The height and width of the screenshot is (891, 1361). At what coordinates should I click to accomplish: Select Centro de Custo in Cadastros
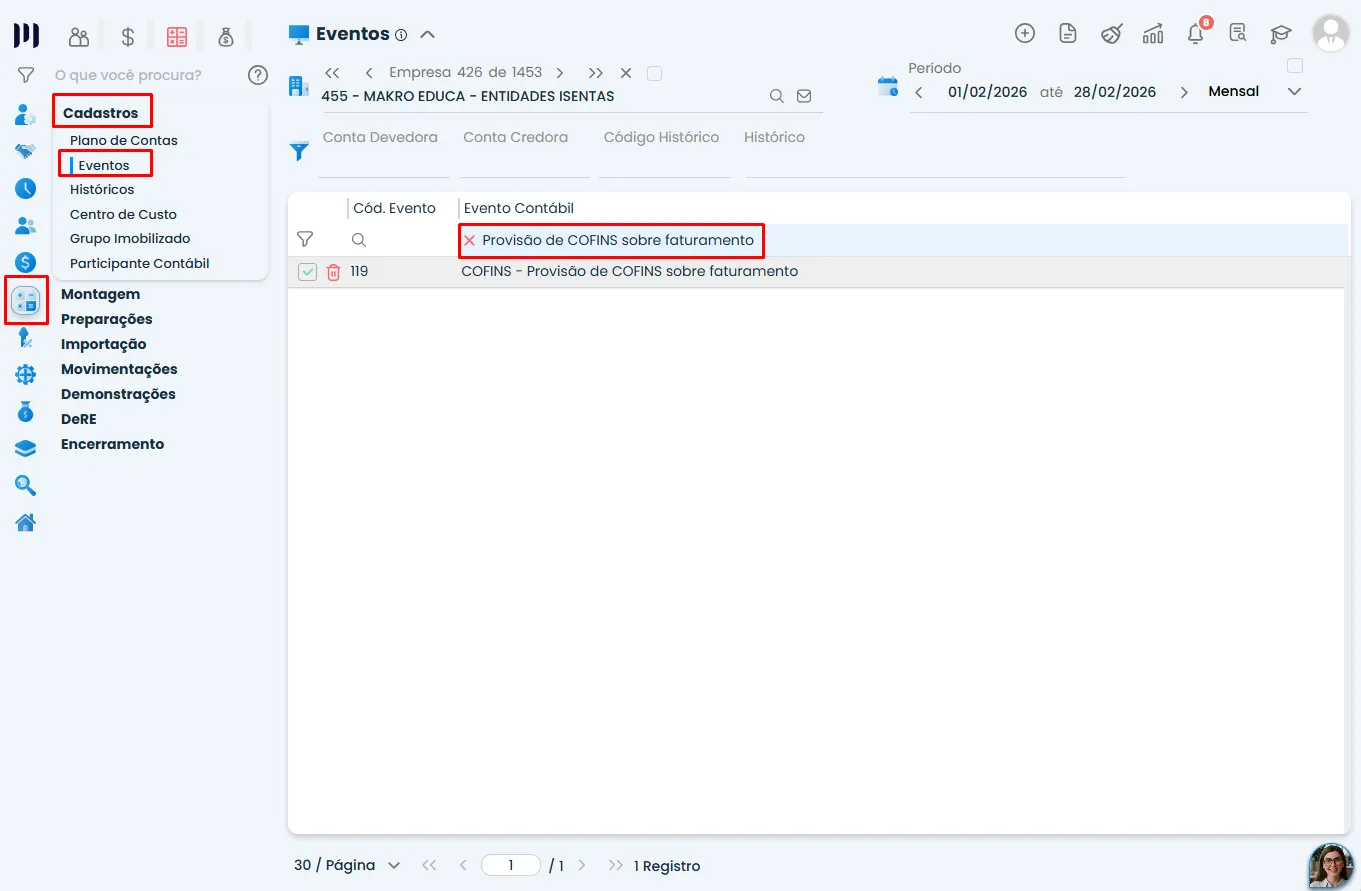123,214
